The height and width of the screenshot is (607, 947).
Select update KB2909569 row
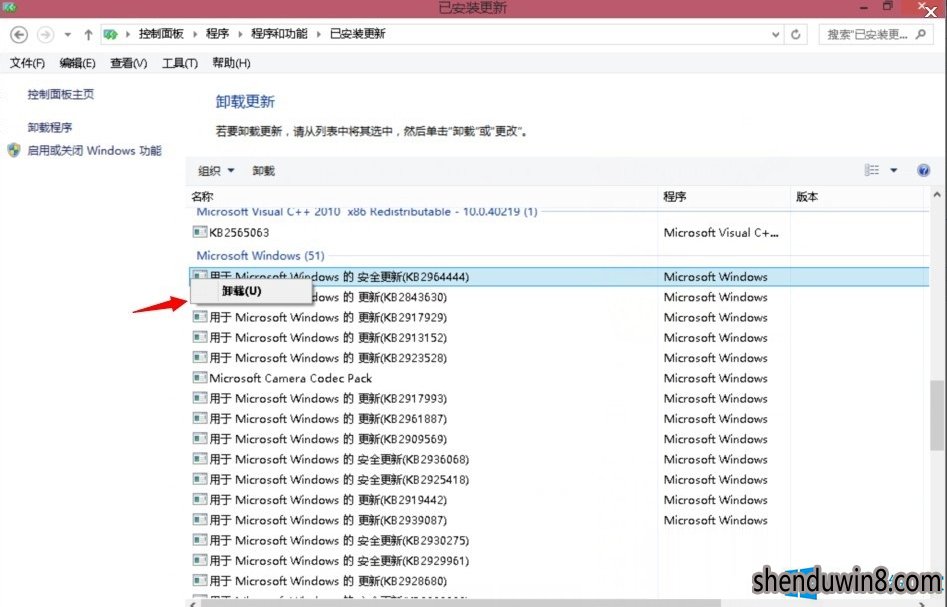tap(559, 439)
